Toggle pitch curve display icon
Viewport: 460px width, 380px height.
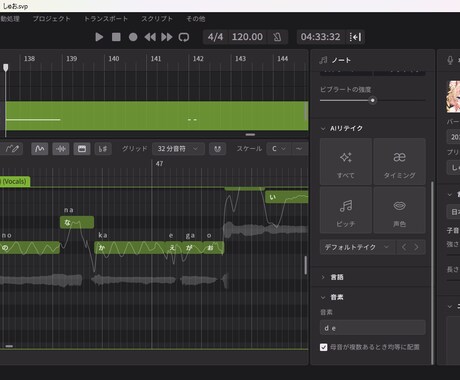click(40, 149)
